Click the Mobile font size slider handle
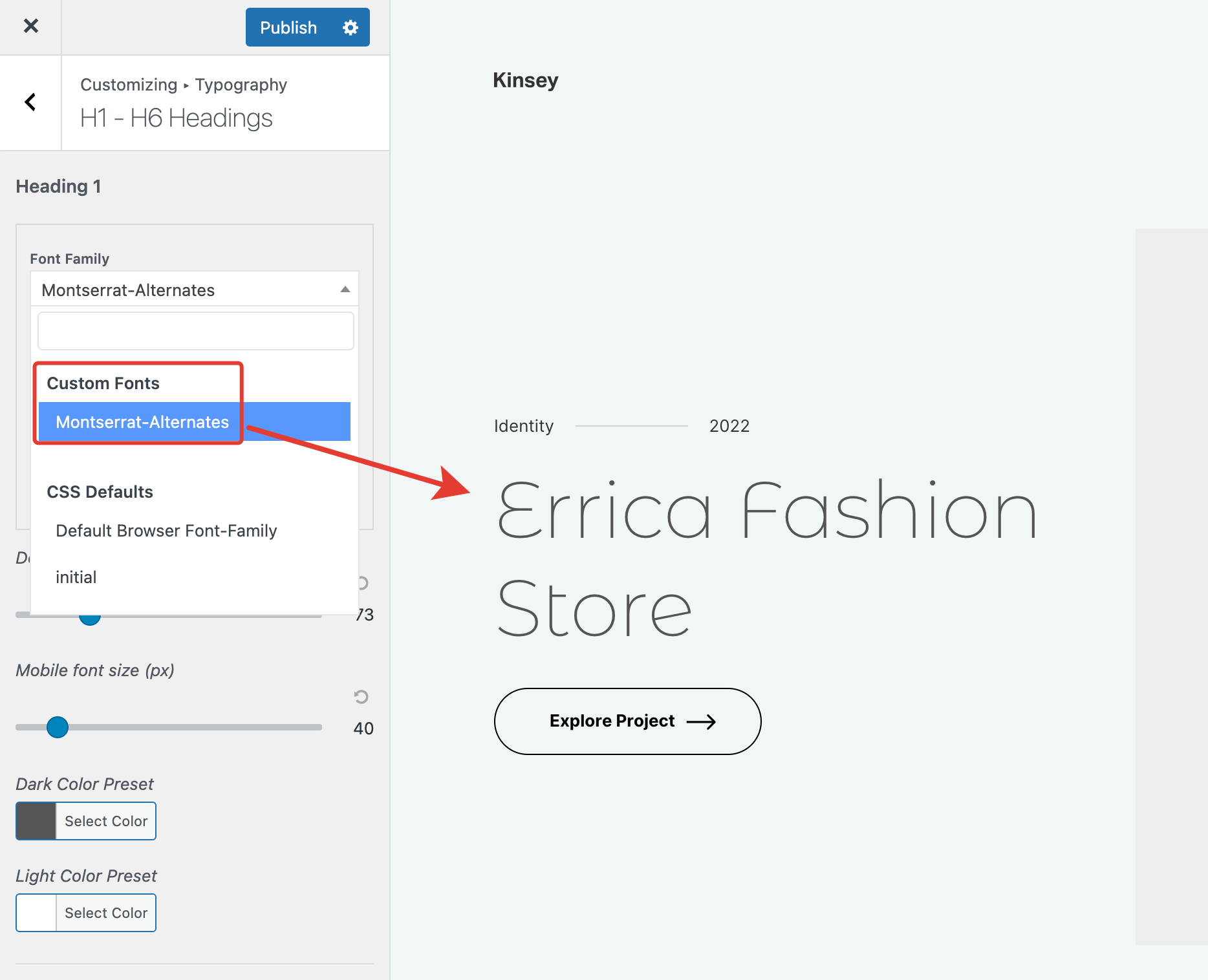 58,727
